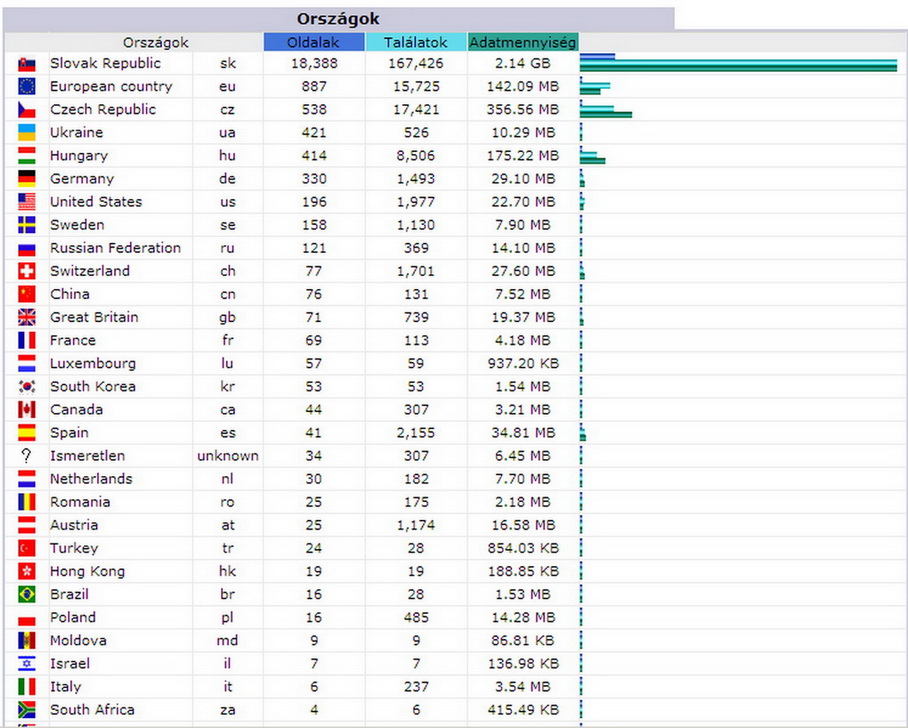
Task: Click the Slovak Republic flag icon
Action: pyautogui.click(x=27, y=64)
